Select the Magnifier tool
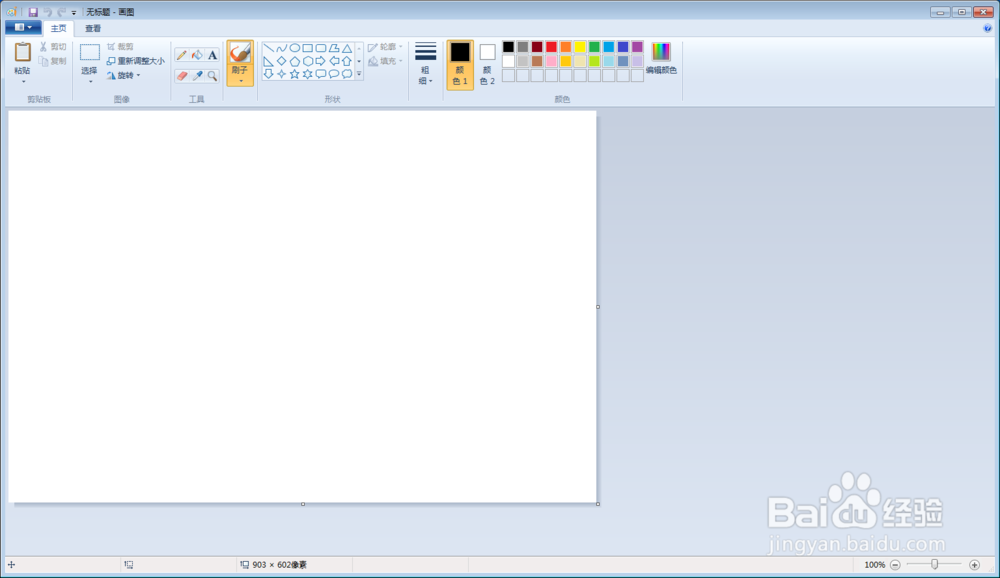The image size is (1000, 578). click(212, 76)
